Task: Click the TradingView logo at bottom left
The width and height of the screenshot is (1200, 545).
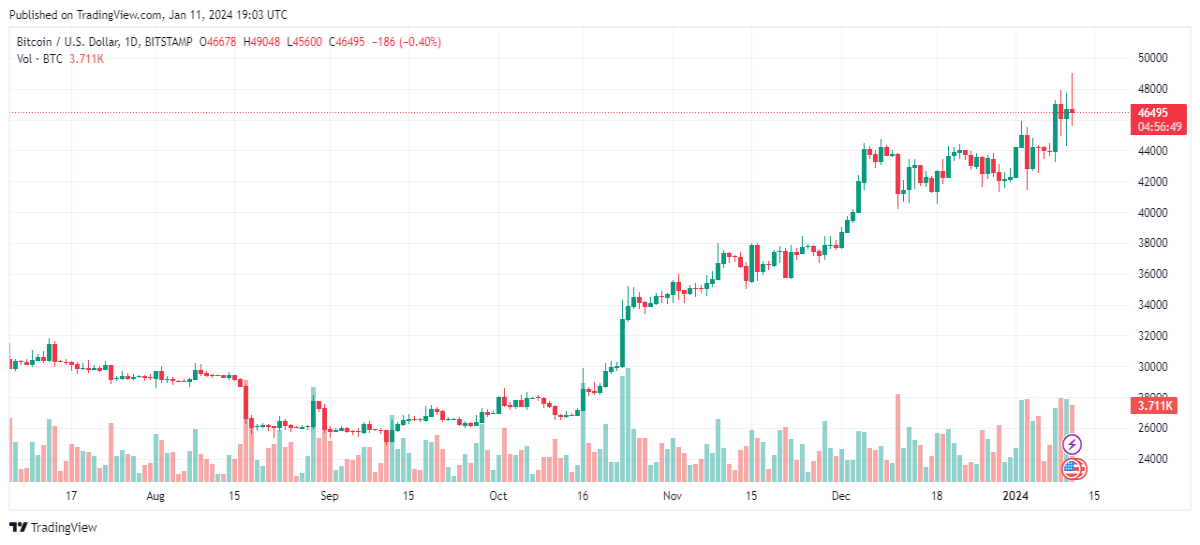Action: coord(54,527)
